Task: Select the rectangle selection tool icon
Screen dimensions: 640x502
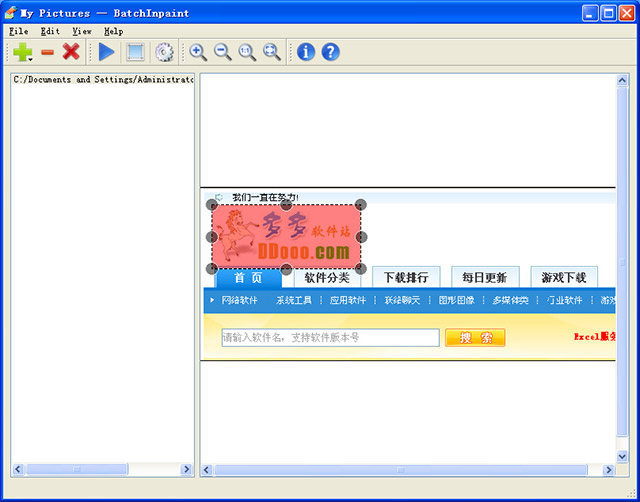Action: 135,52
